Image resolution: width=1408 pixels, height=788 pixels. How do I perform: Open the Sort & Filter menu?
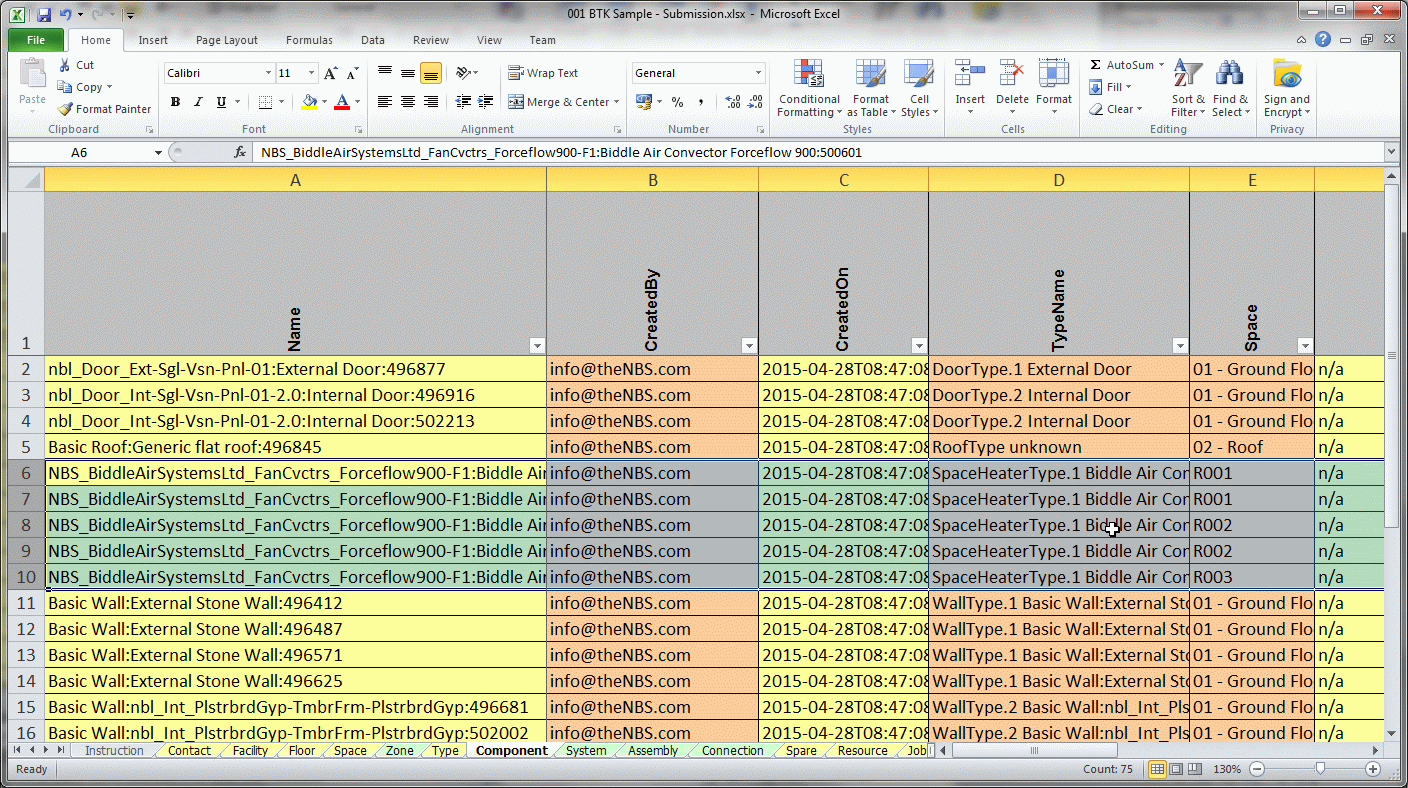pos(1186,88)
